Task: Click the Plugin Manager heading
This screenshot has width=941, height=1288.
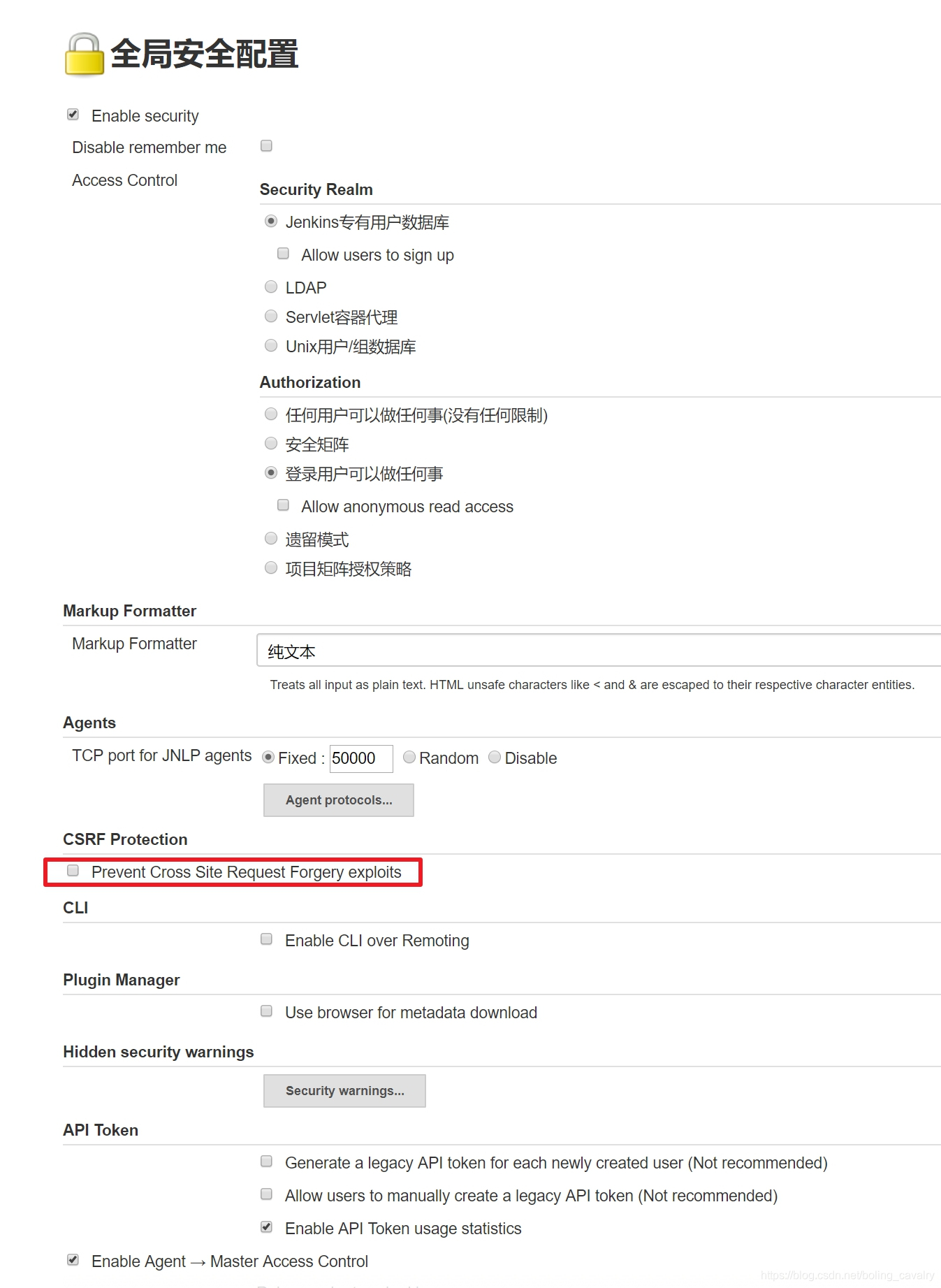Action: point(122,980)
